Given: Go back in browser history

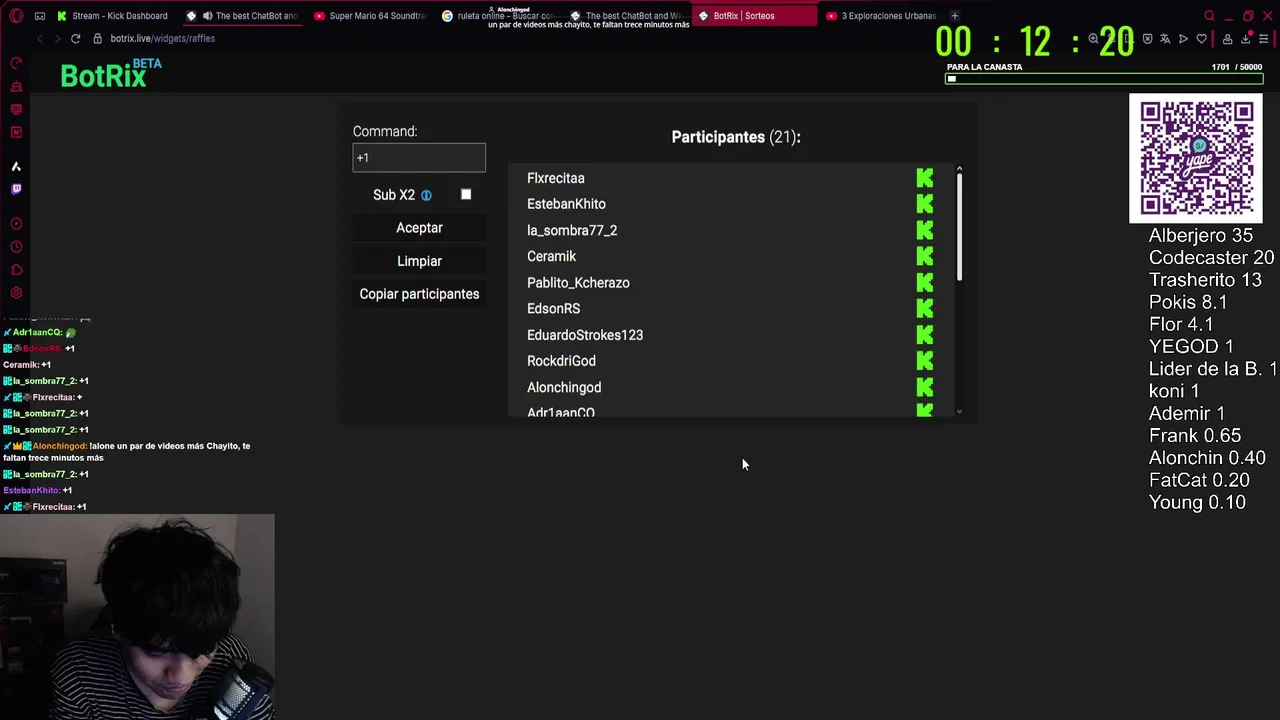Looking at the screenshot, I should click(40, 38).
